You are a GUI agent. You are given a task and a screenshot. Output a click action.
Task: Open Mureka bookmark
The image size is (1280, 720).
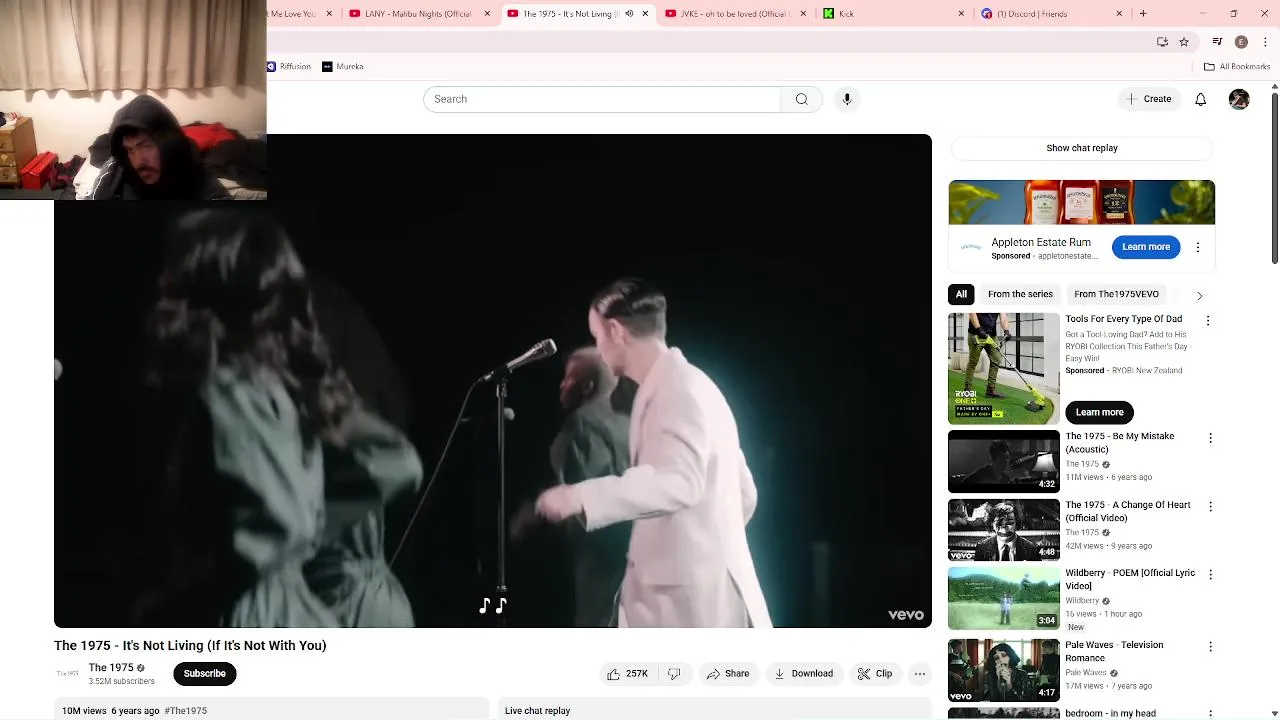[343, 66]
